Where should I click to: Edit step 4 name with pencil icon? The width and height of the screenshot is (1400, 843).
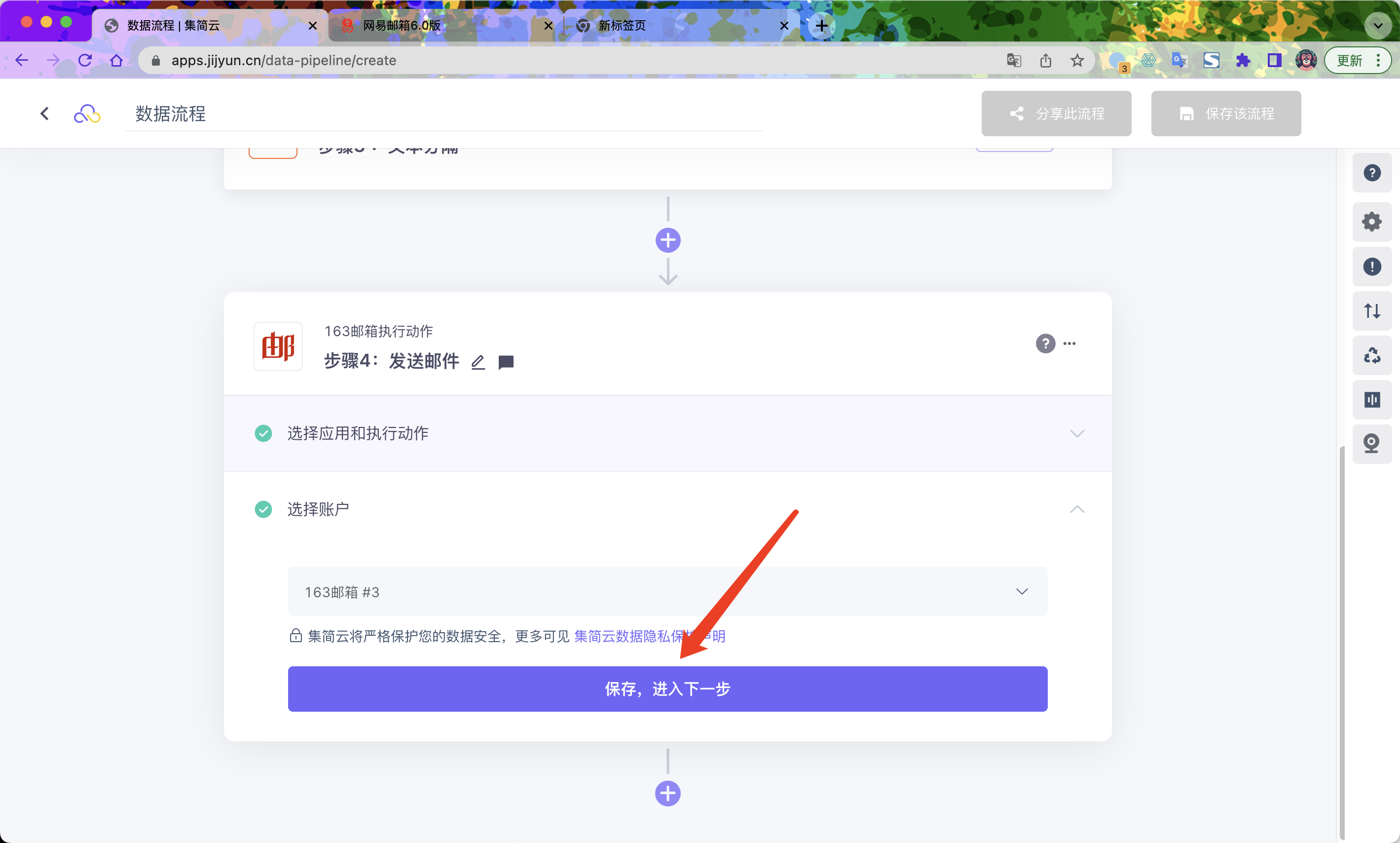[x=478, y=362]
